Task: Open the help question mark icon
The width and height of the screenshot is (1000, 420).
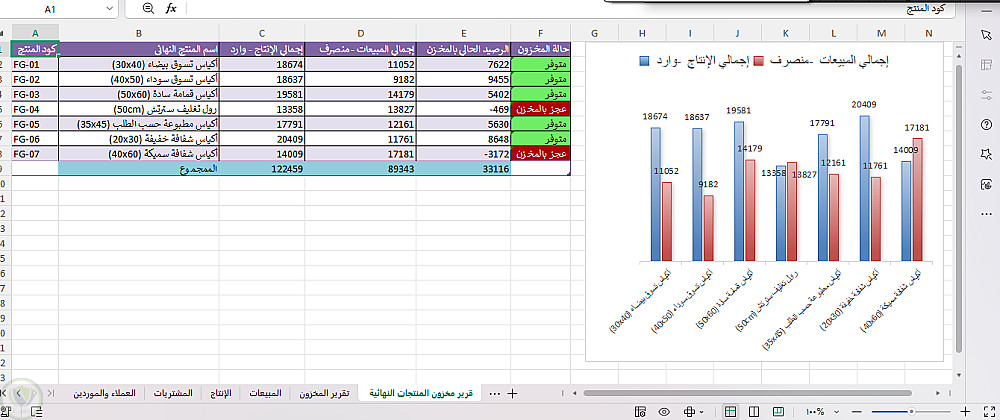Action: (x=986, y=124)
